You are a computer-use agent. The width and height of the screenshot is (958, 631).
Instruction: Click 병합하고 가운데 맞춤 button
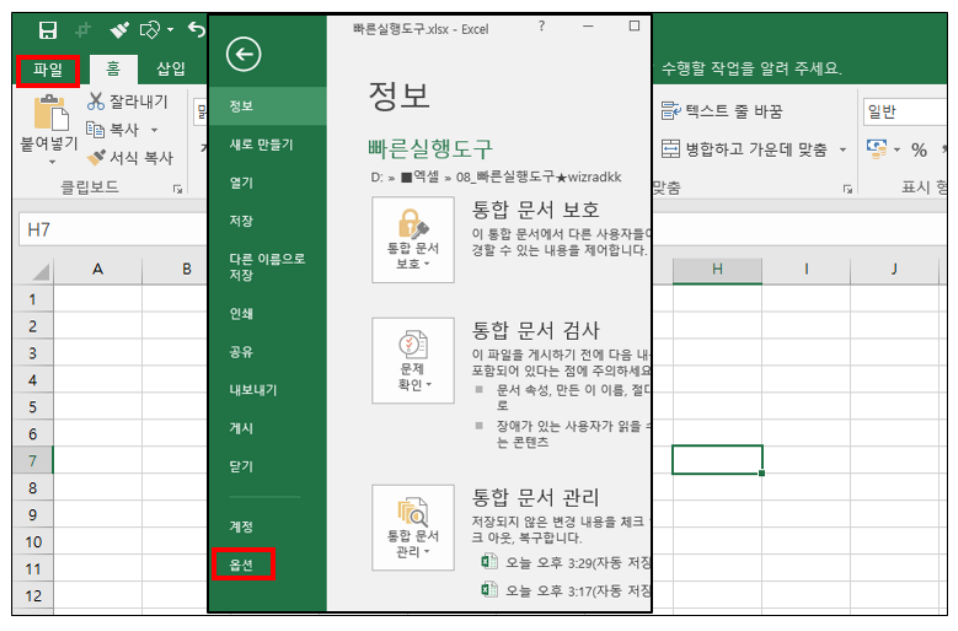pos(744,149)
